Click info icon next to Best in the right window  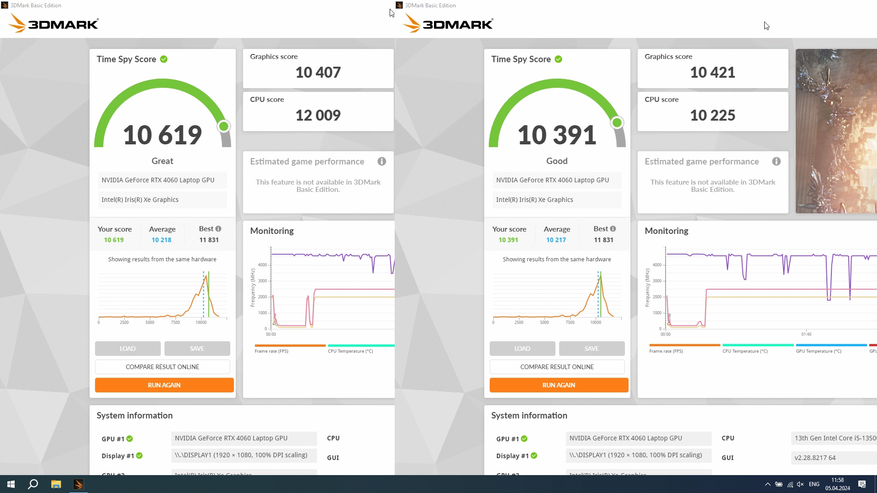click(x=613, y=228)
